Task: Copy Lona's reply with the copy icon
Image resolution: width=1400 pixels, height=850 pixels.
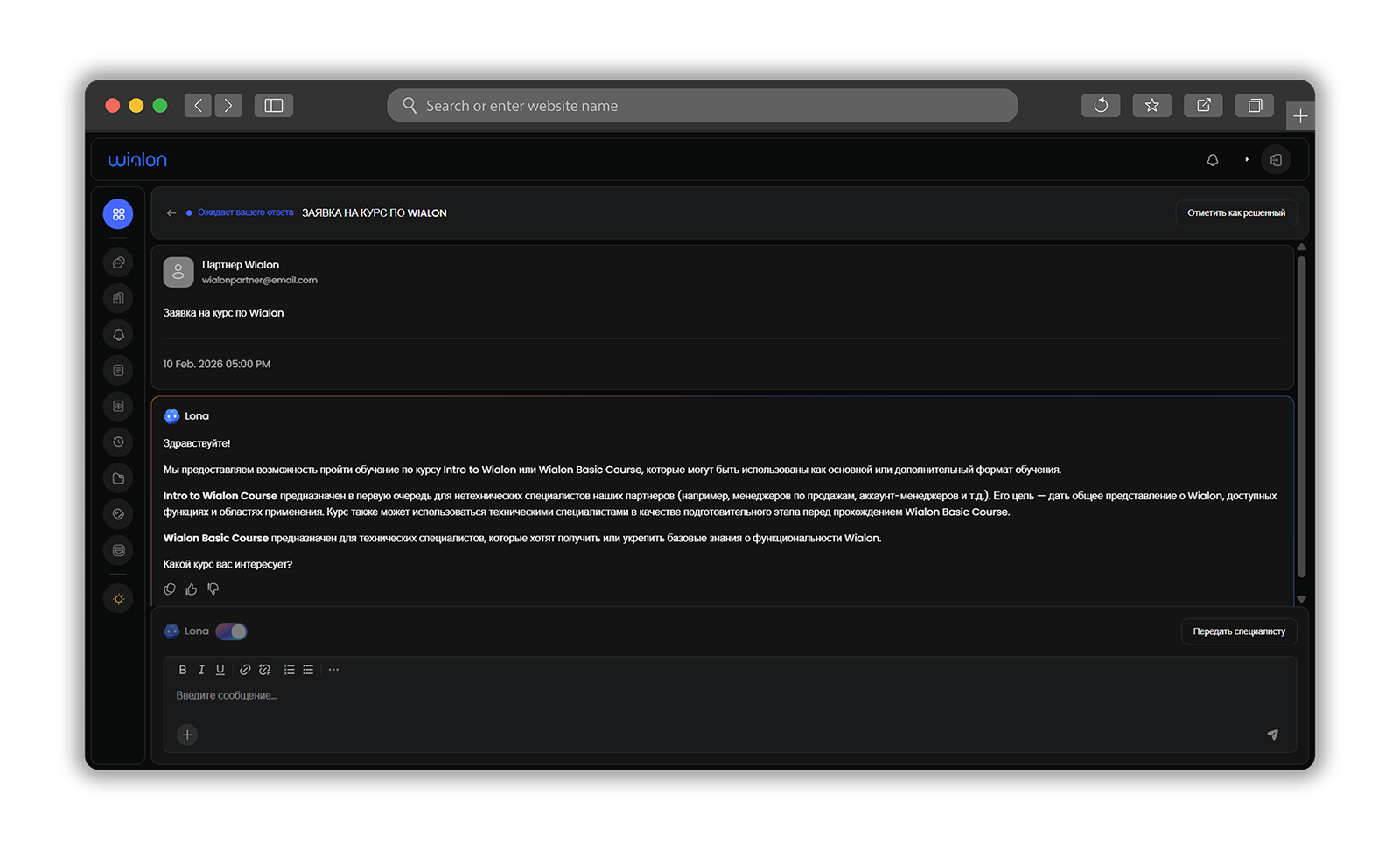Action: 170,589
